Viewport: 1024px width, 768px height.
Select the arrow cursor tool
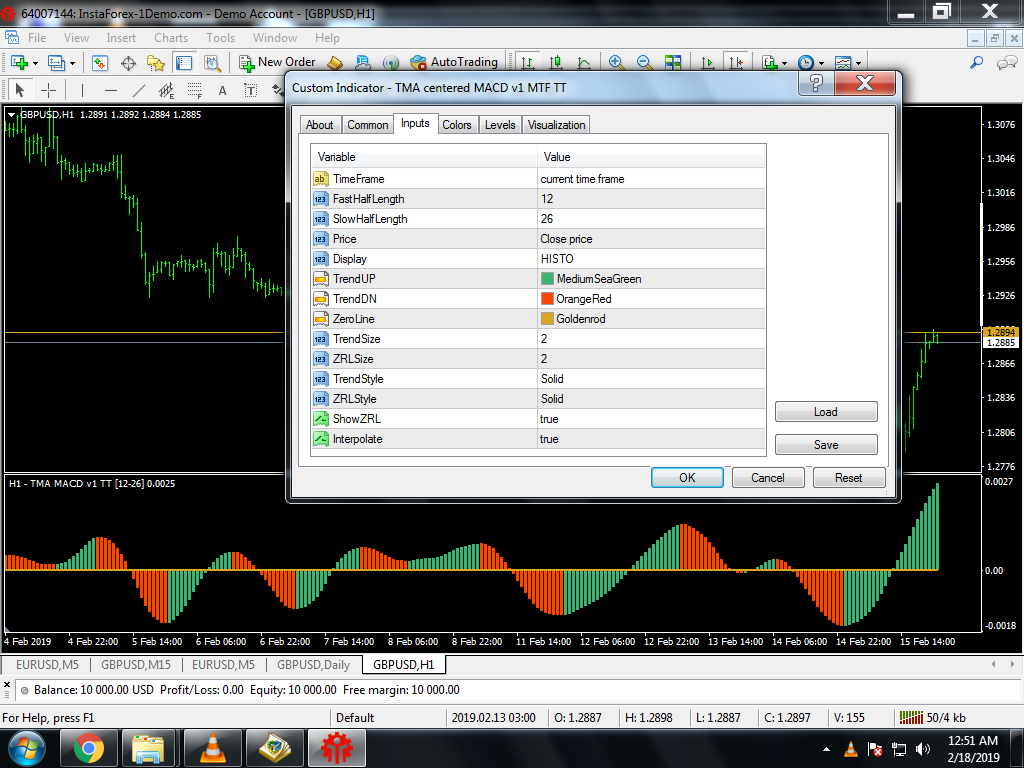point(20,89)
